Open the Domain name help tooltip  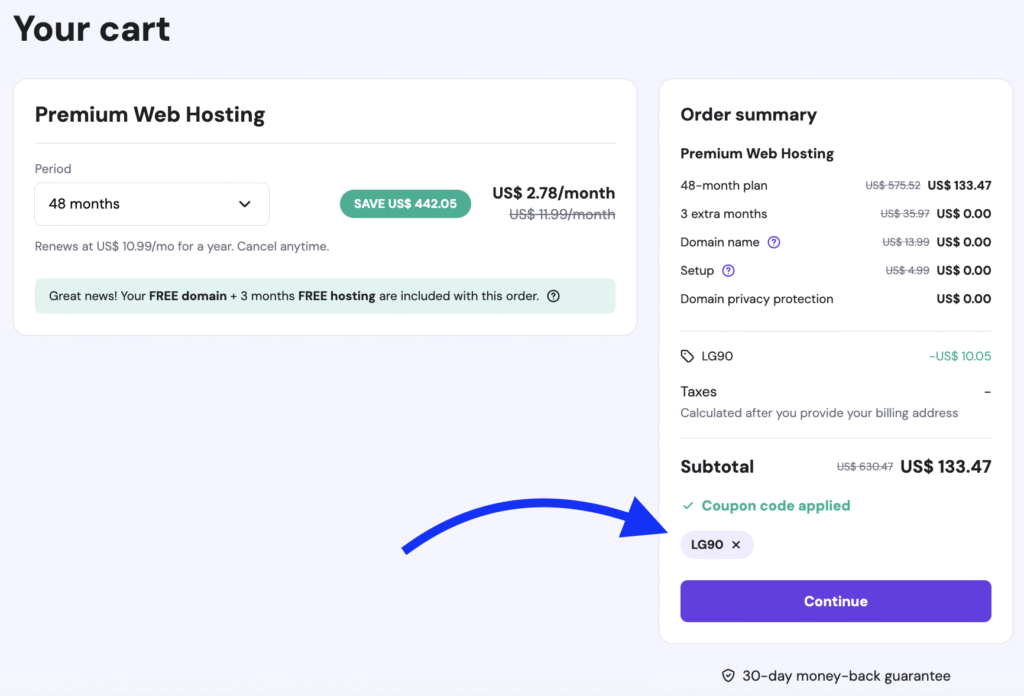coord(775,242)
